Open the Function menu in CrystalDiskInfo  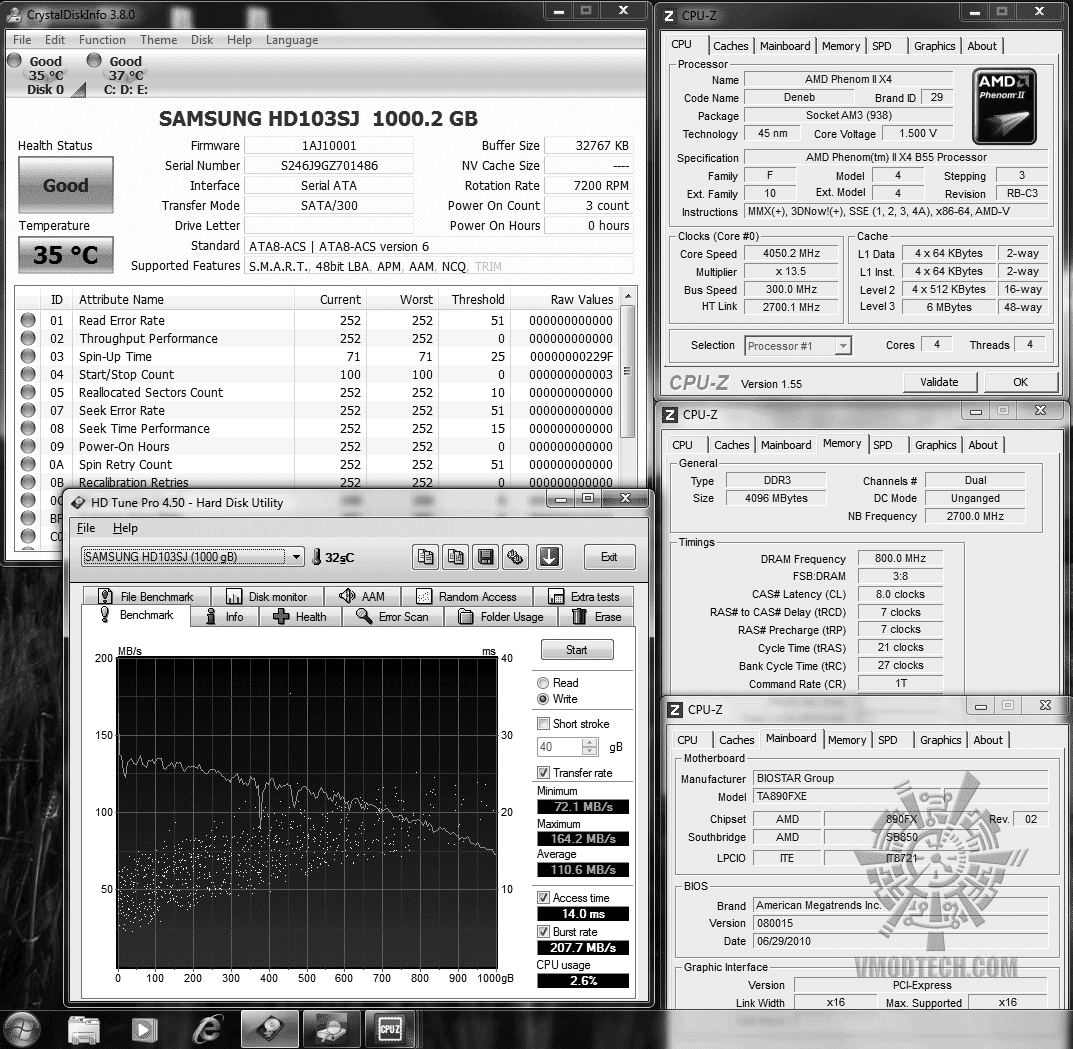(x=102, y=40)
